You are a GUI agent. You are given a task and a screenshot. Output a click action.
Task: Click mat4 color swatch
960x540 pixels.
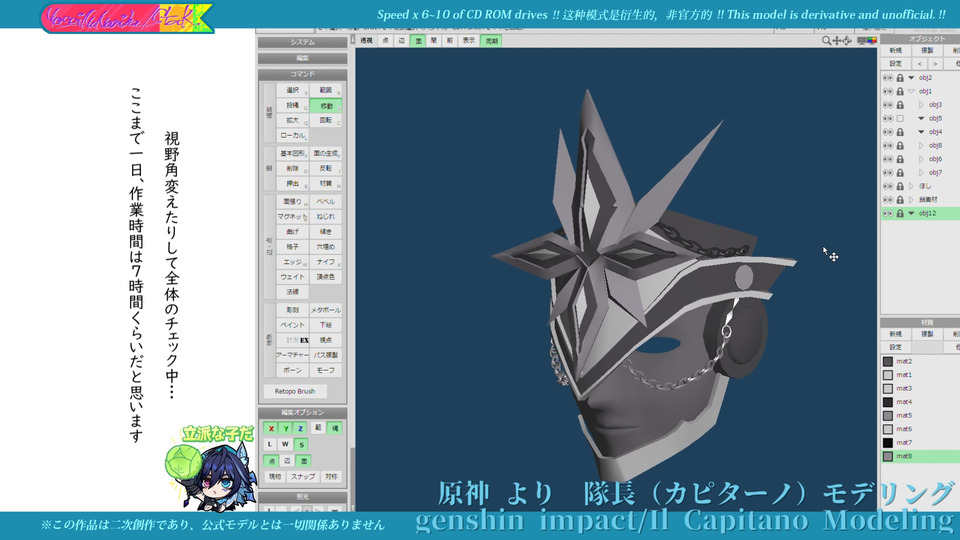(888, 402)
